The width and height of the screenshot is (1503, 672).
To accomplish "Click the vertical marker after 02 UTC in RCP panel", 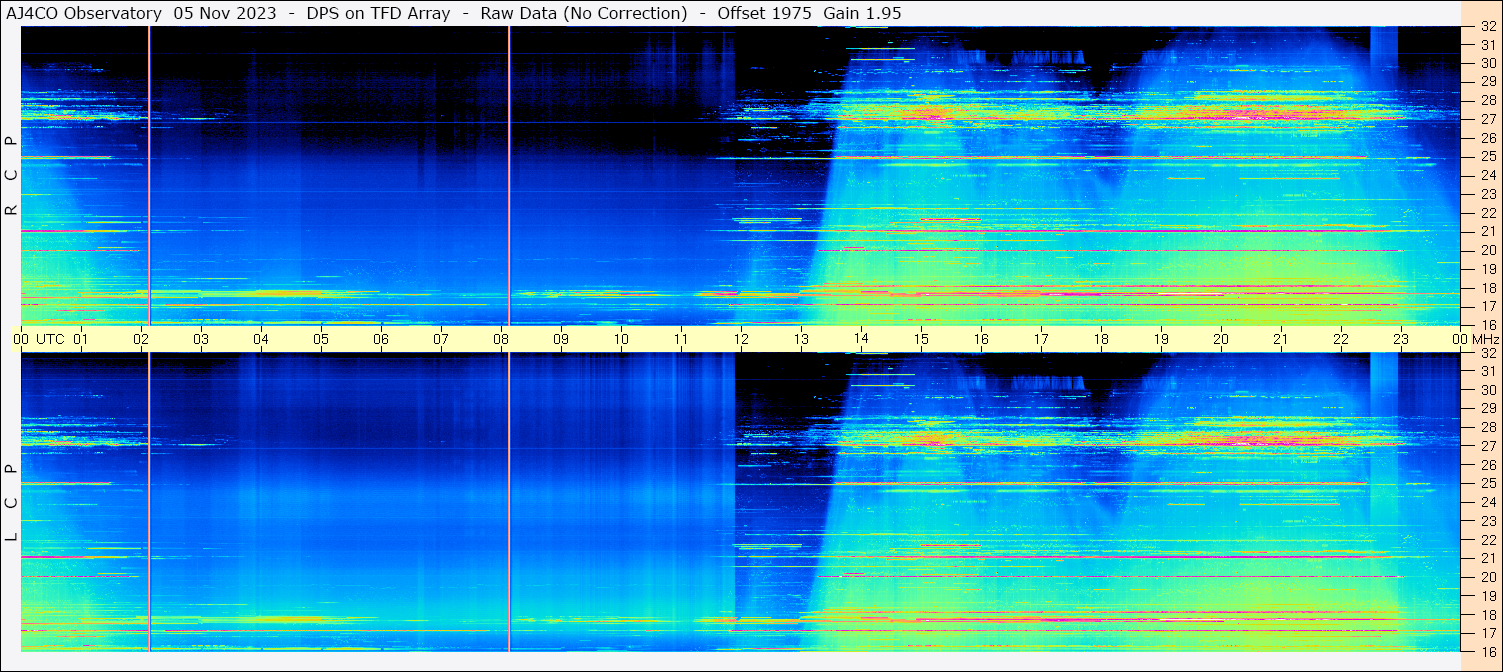I will tap(149, 176).
